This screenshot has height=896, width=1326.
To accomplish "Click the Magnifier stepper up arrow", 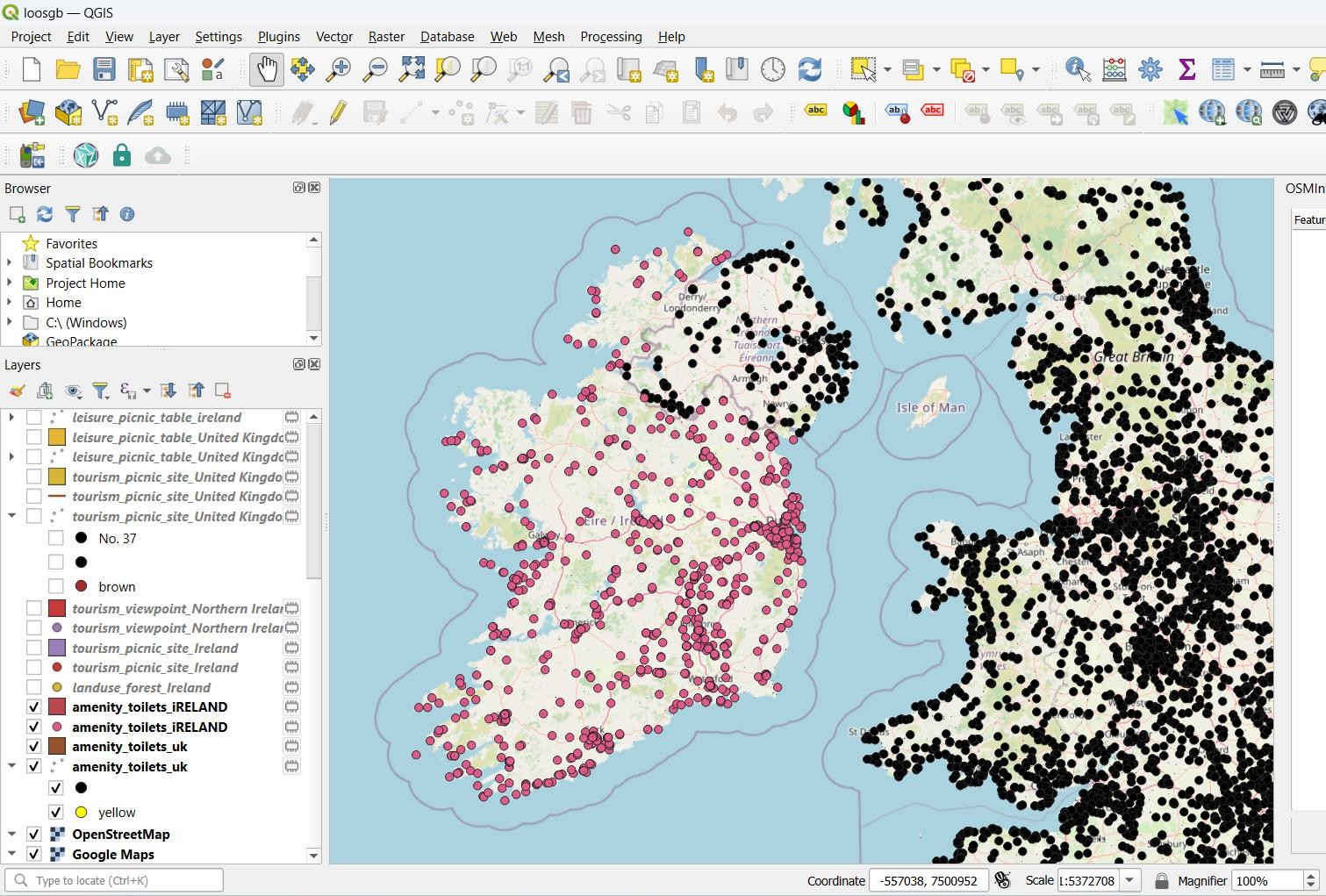I will tap(1311, 876).
